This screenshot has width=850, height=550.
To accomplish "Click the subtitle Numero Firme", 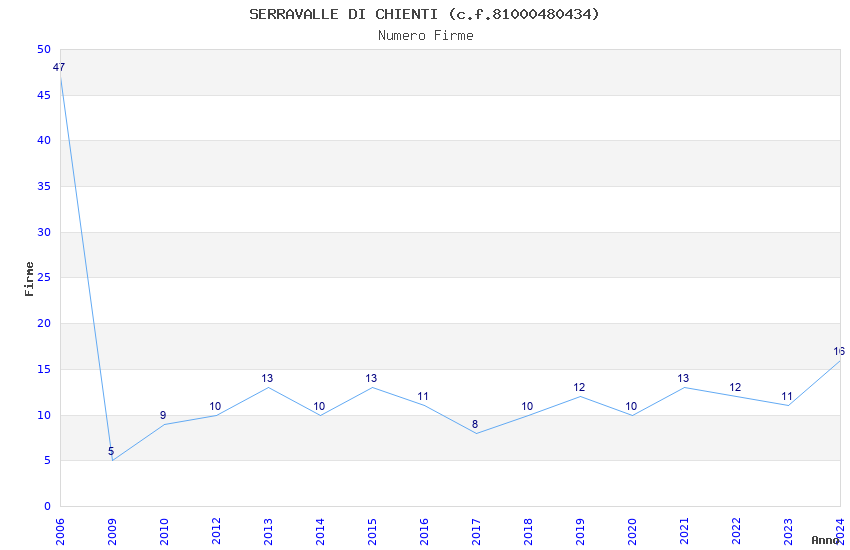I will [426, 36].
